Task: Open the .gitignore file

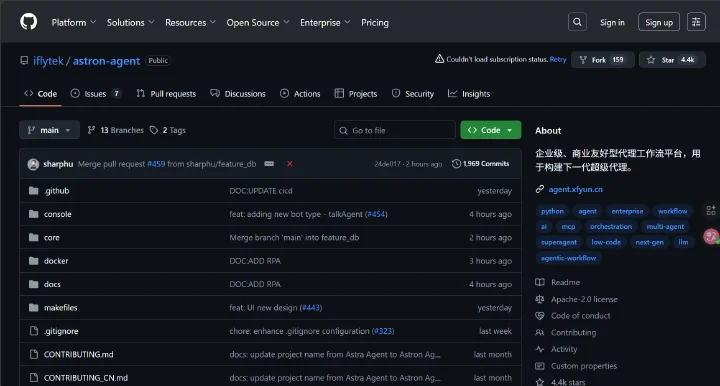Action: tap(61, 331)
